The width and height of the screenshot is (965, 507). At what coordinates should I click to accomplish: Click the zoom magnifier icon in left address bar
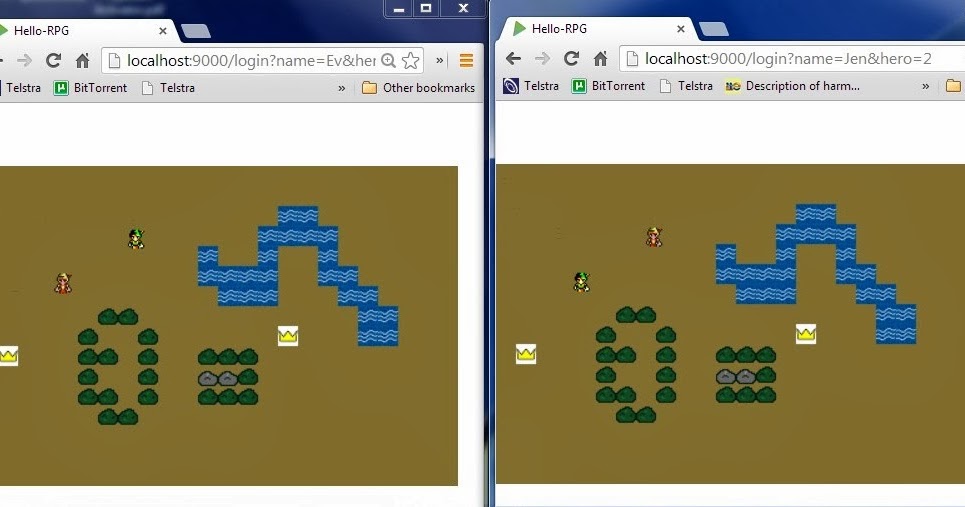coord(388,60)
